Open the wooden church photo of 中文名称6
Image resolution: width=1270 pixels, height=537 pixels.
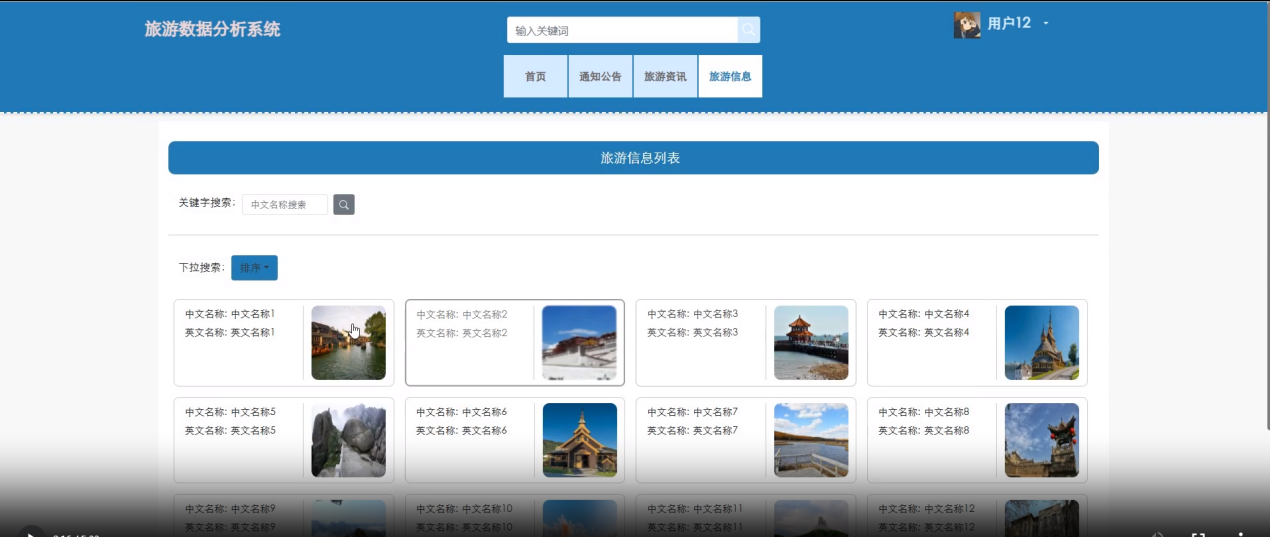(x=579, y=440)
